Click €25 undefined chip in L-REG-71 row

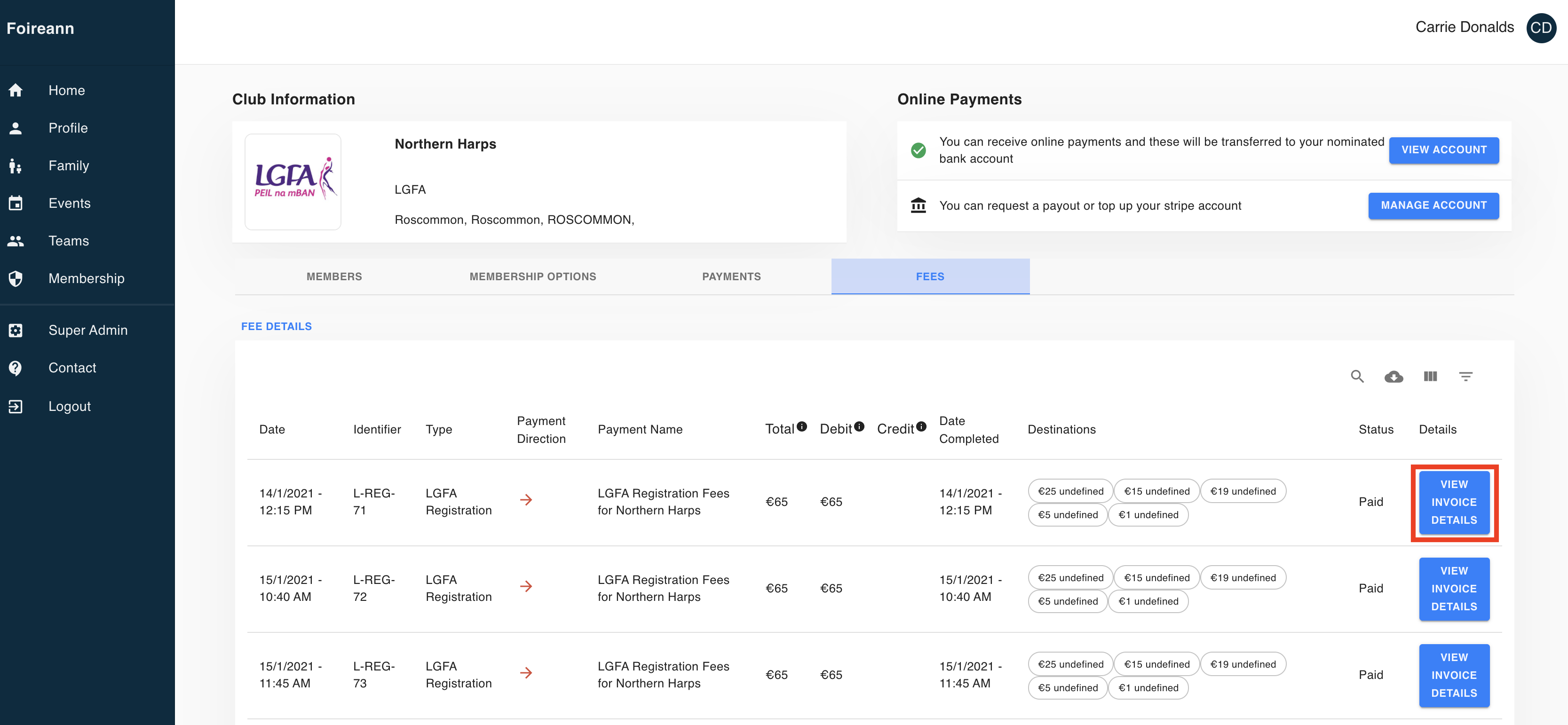pos(1070,492)
